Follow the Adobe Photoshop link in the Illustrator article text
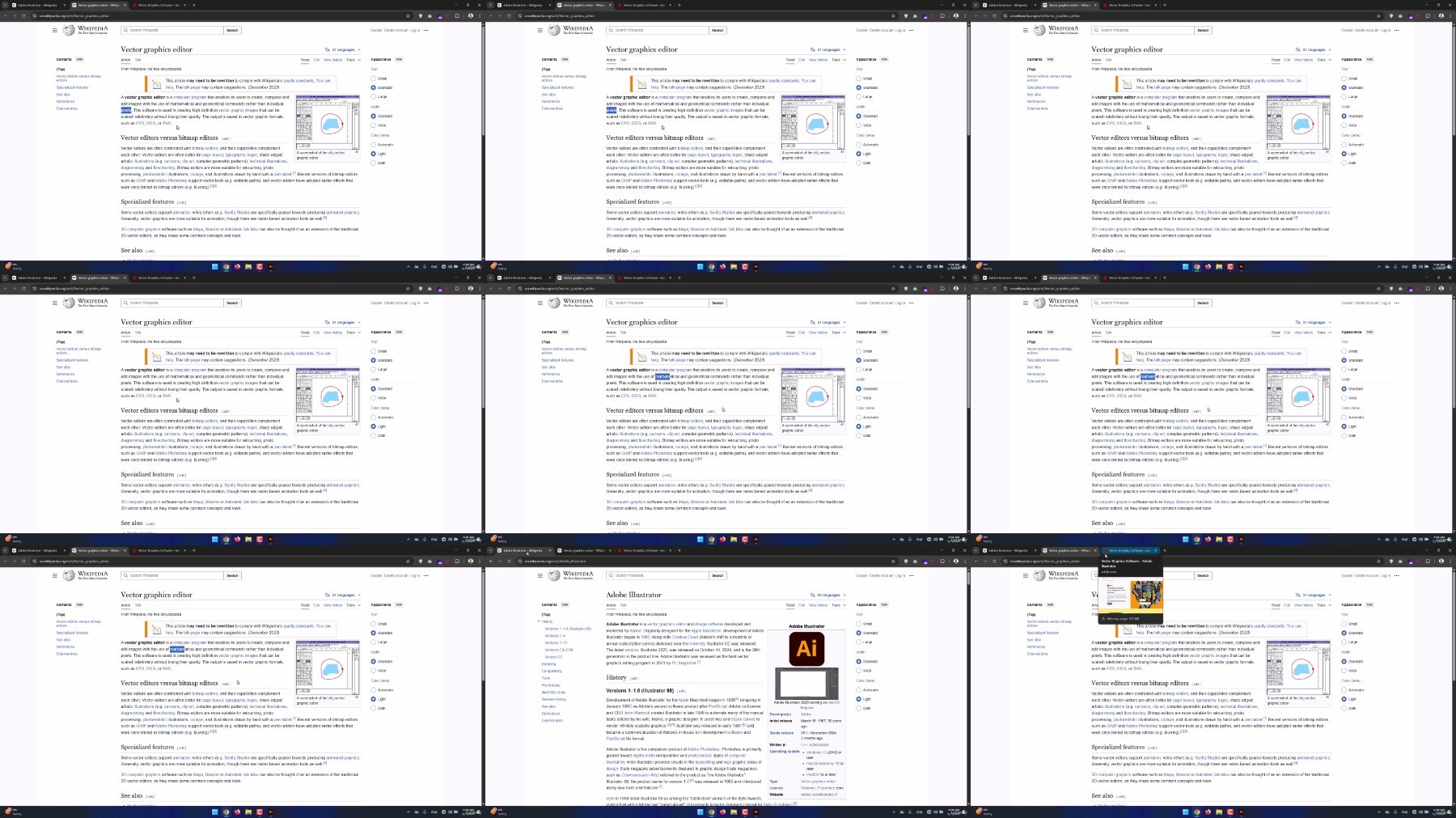1456x818 pixels. [x=705, y=749]
